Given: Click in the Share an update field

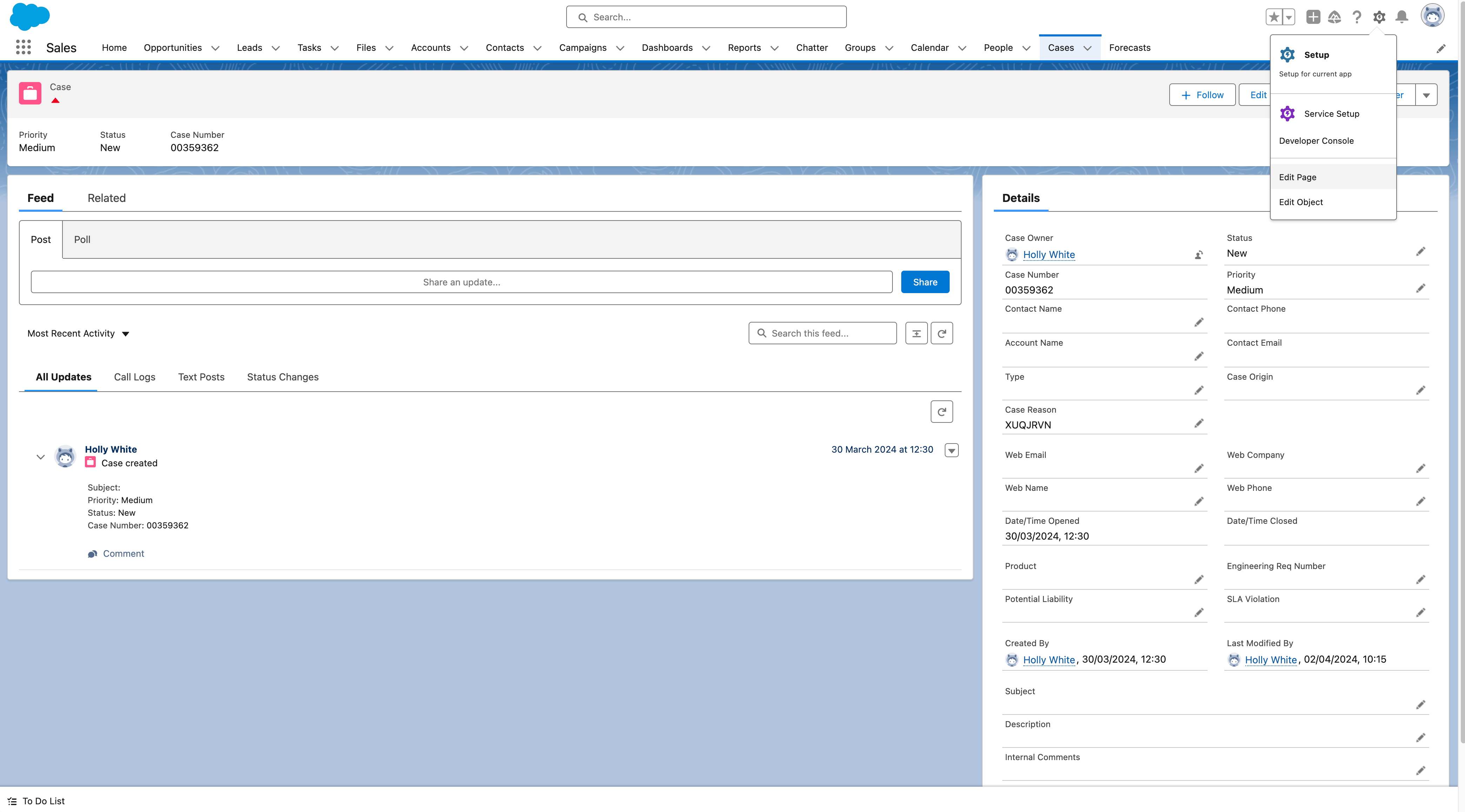Looking at the screenshot, I should (461, 282).
